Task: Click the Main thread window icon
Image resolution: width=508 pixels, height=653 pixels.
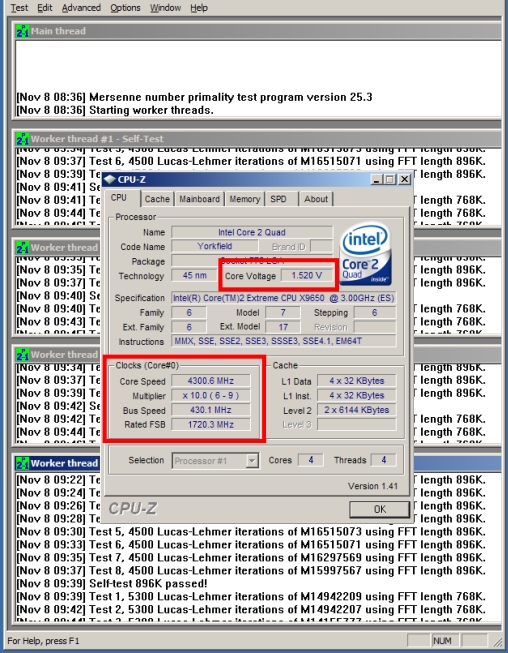Action: coord(22,31)
